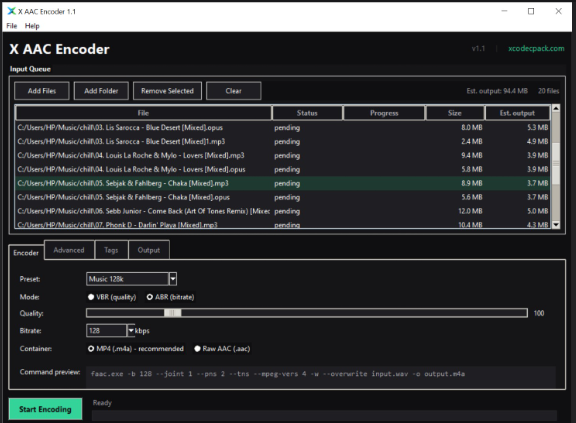The image size is (576, 423).
Task: Select Sebjak & Fahlberg Chaka [Mixed].mp3 row
Action: click(282, 183)
